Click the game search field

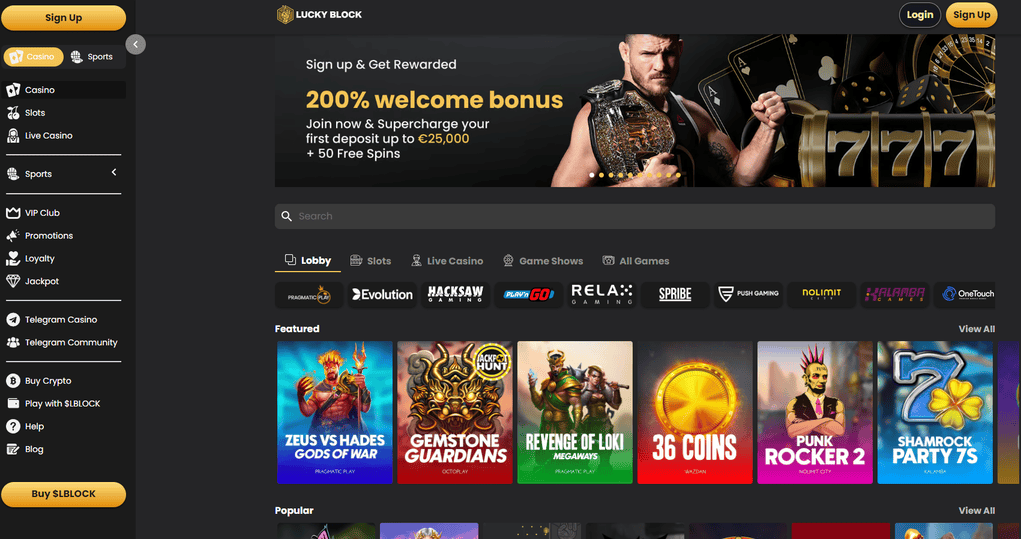coord(635,216)
